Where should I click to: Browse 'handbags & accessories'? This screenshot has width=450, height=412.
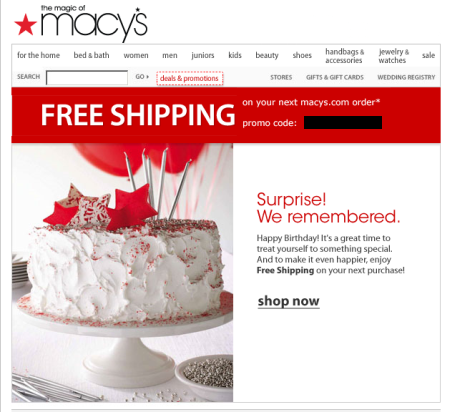click(x=344, y=56)
